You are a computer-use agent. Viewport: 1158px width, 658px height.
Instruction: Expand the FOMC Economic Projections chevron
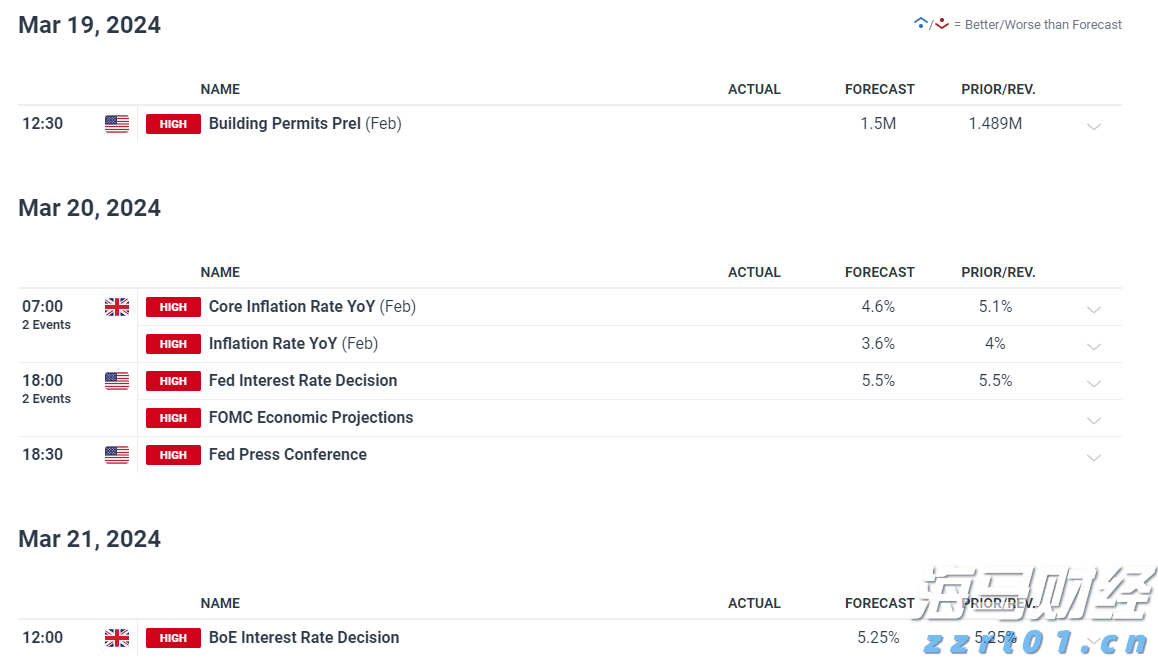coord(1094,420)
